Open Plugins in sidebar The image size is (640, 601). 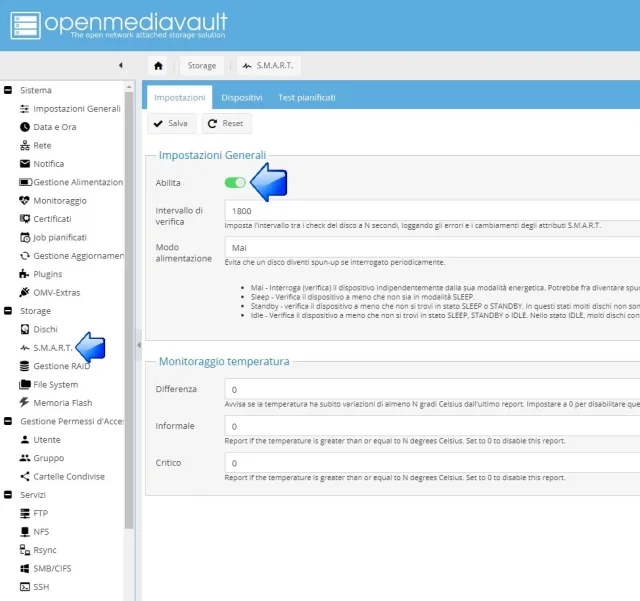coord(47,274)
